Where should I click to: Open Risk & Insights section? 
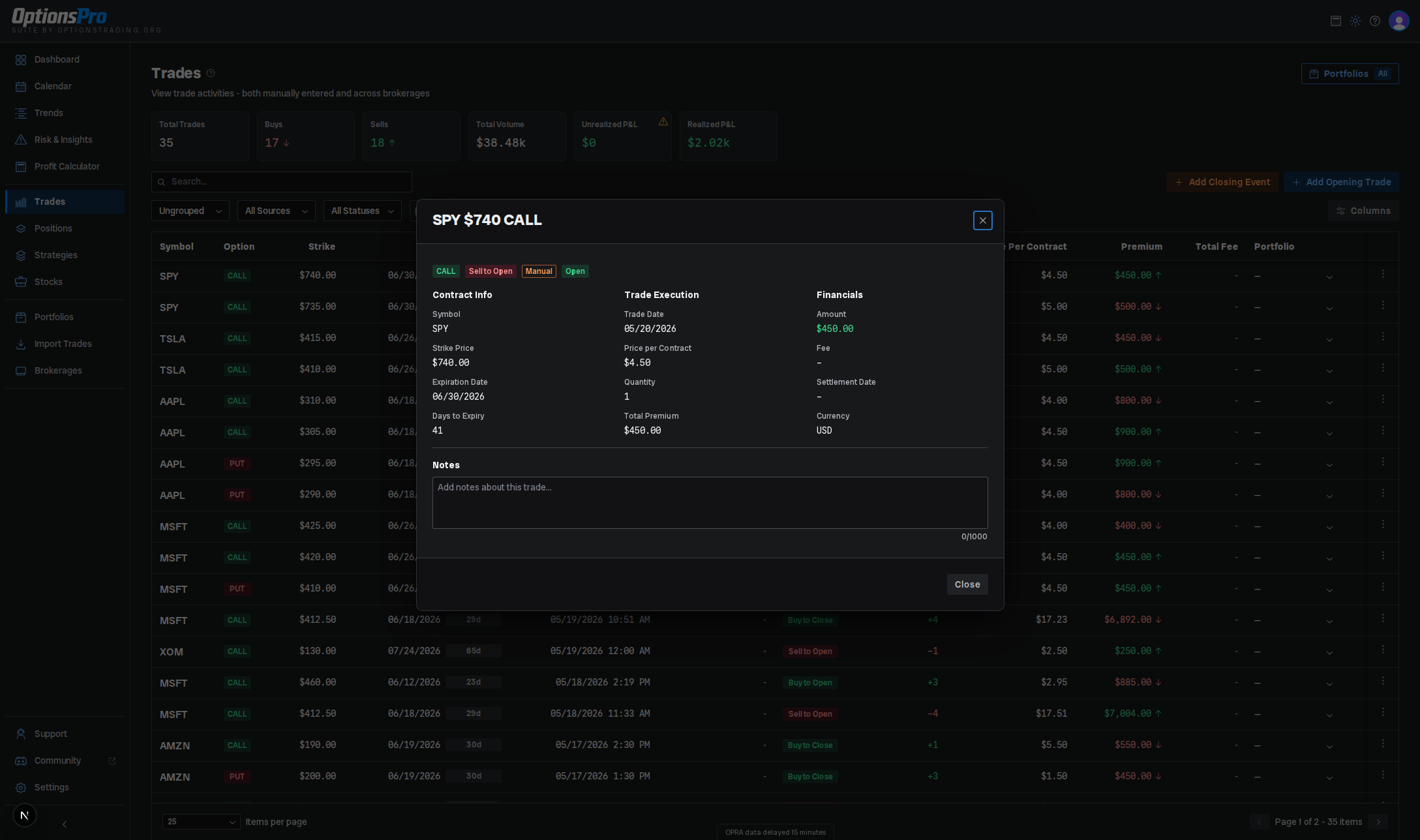[x=65, y=140]
